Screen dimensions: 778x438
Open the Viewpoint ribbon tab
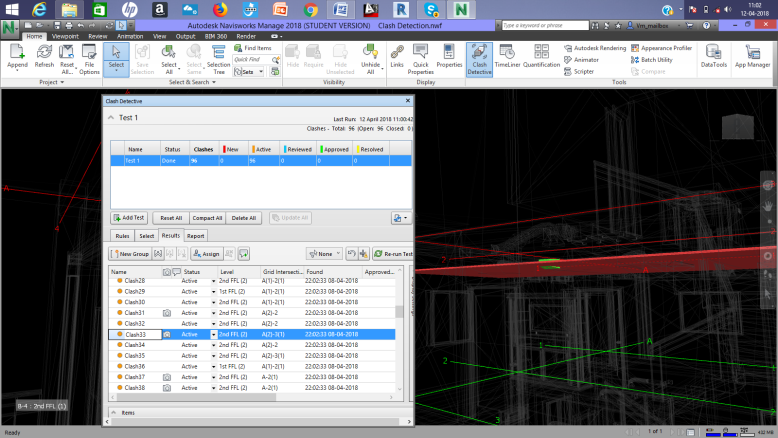[66, 36]
